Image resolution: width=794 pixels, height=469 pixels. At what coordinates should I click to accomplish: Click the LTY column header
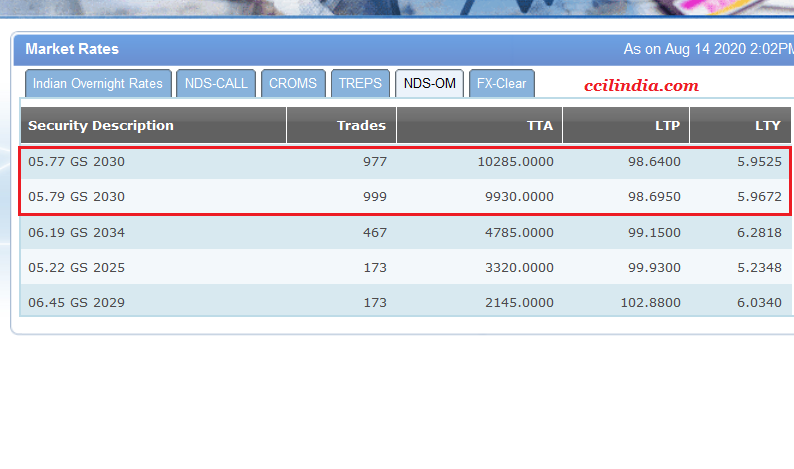point(740,125)
